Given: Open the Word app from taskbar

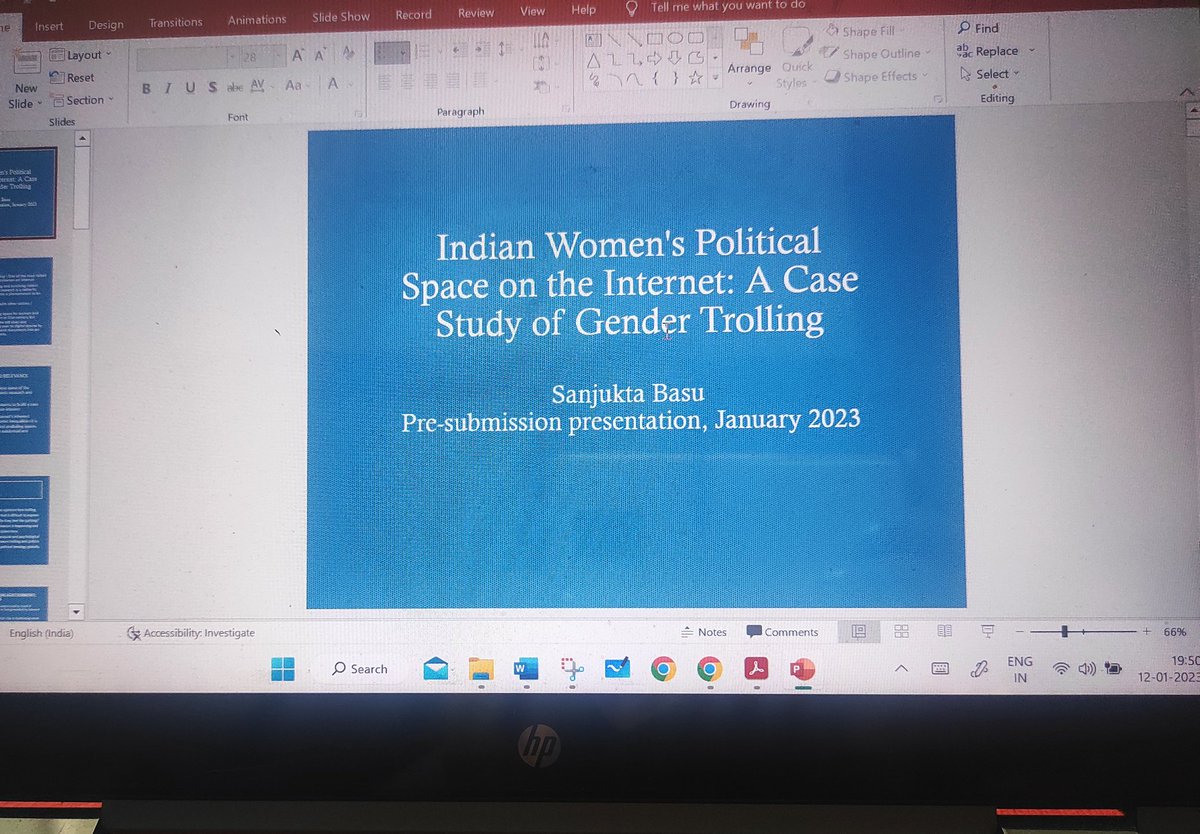Looking at the screenshot, I should point(525,669).
